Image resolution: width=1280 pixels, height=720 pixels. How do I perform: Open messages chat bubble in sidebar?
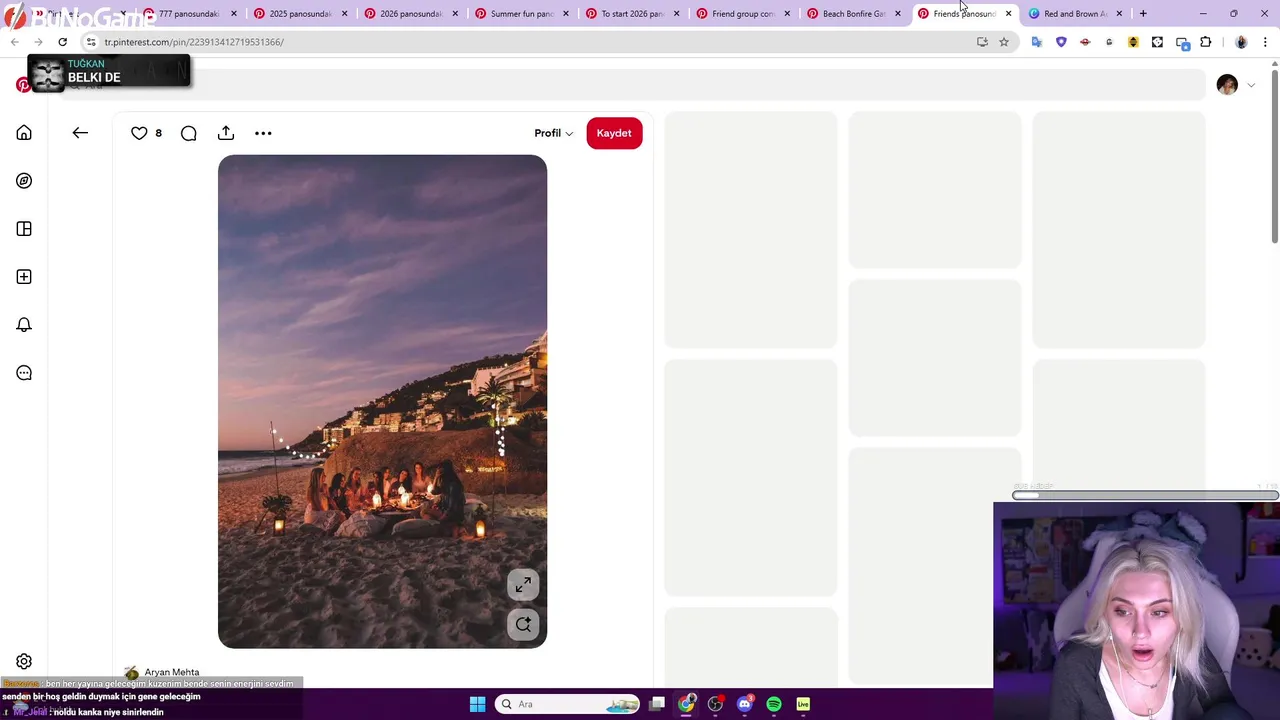pyautogui.click(x=24, y=373)
